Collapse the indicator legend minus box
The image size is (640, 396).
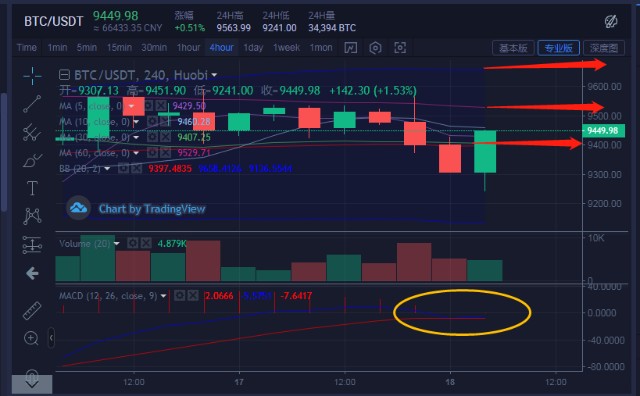[x=64, y=75]
